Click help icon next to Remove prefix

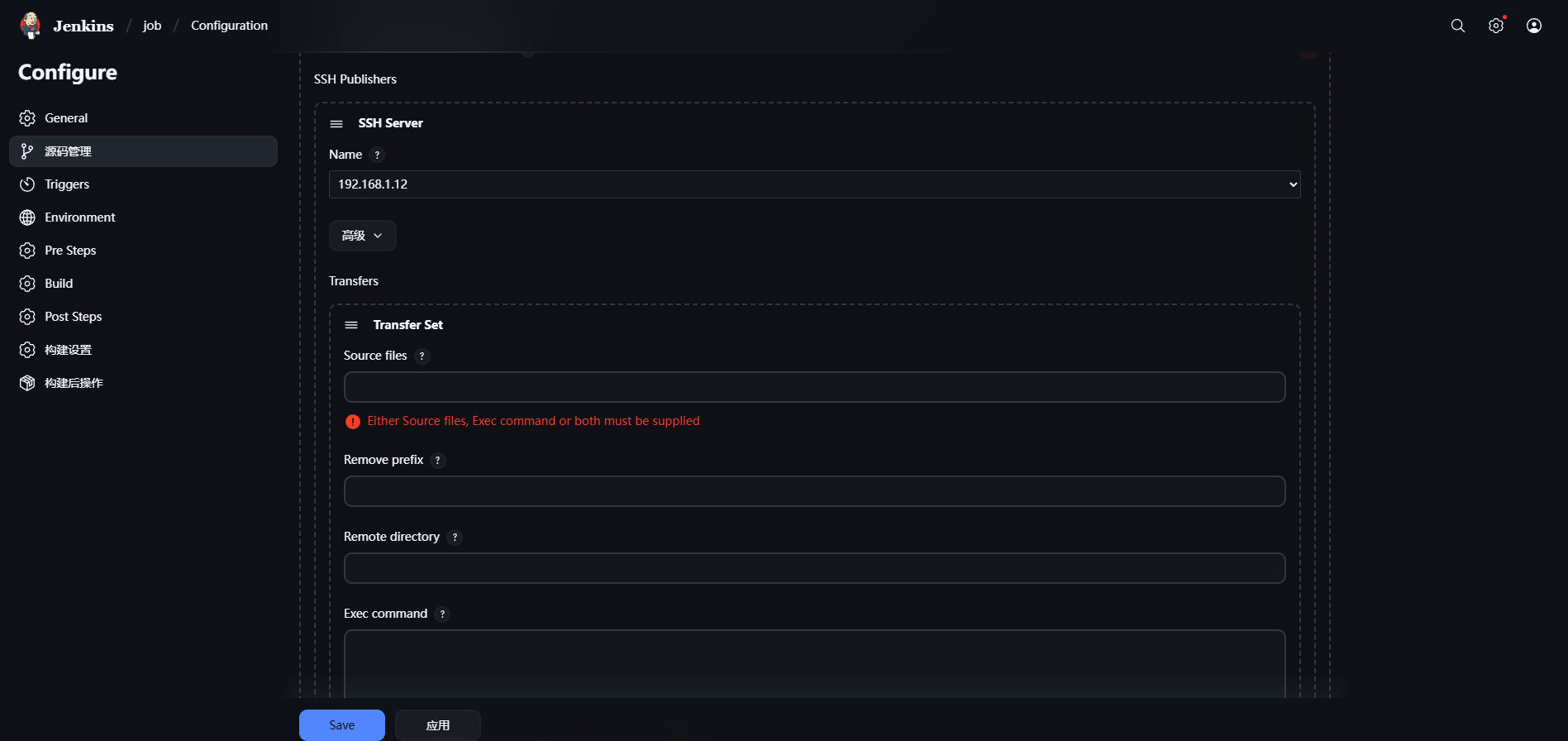click(x=438, y=461)
